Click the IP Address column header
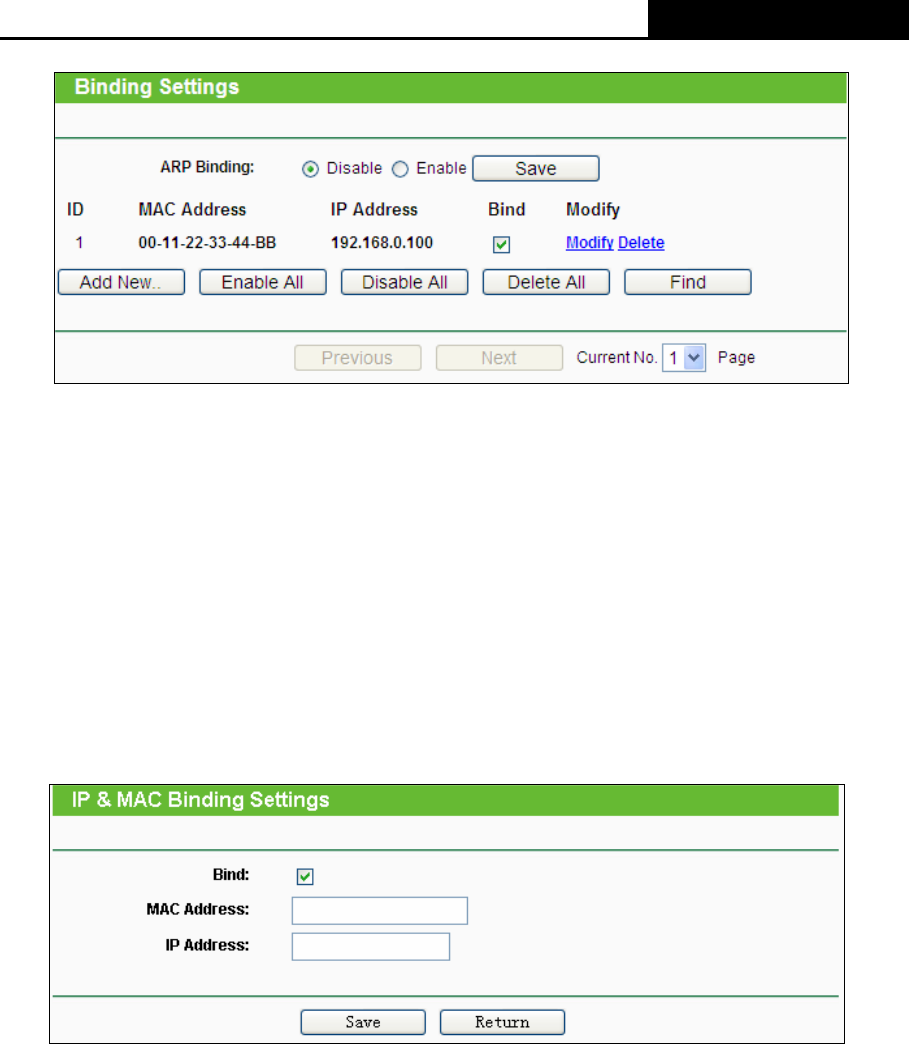 [x=374, y=210]
